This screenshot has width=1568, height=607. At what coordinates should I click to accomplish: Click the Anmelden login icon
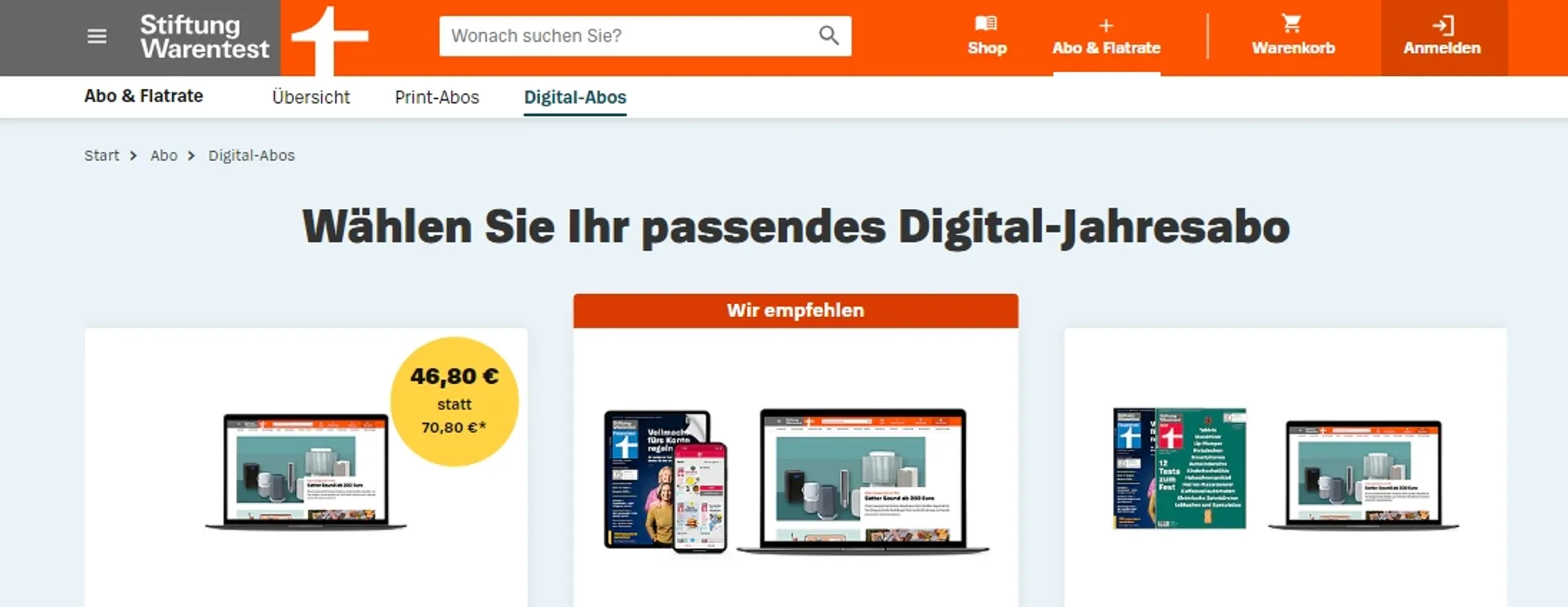coord(1442,25)
